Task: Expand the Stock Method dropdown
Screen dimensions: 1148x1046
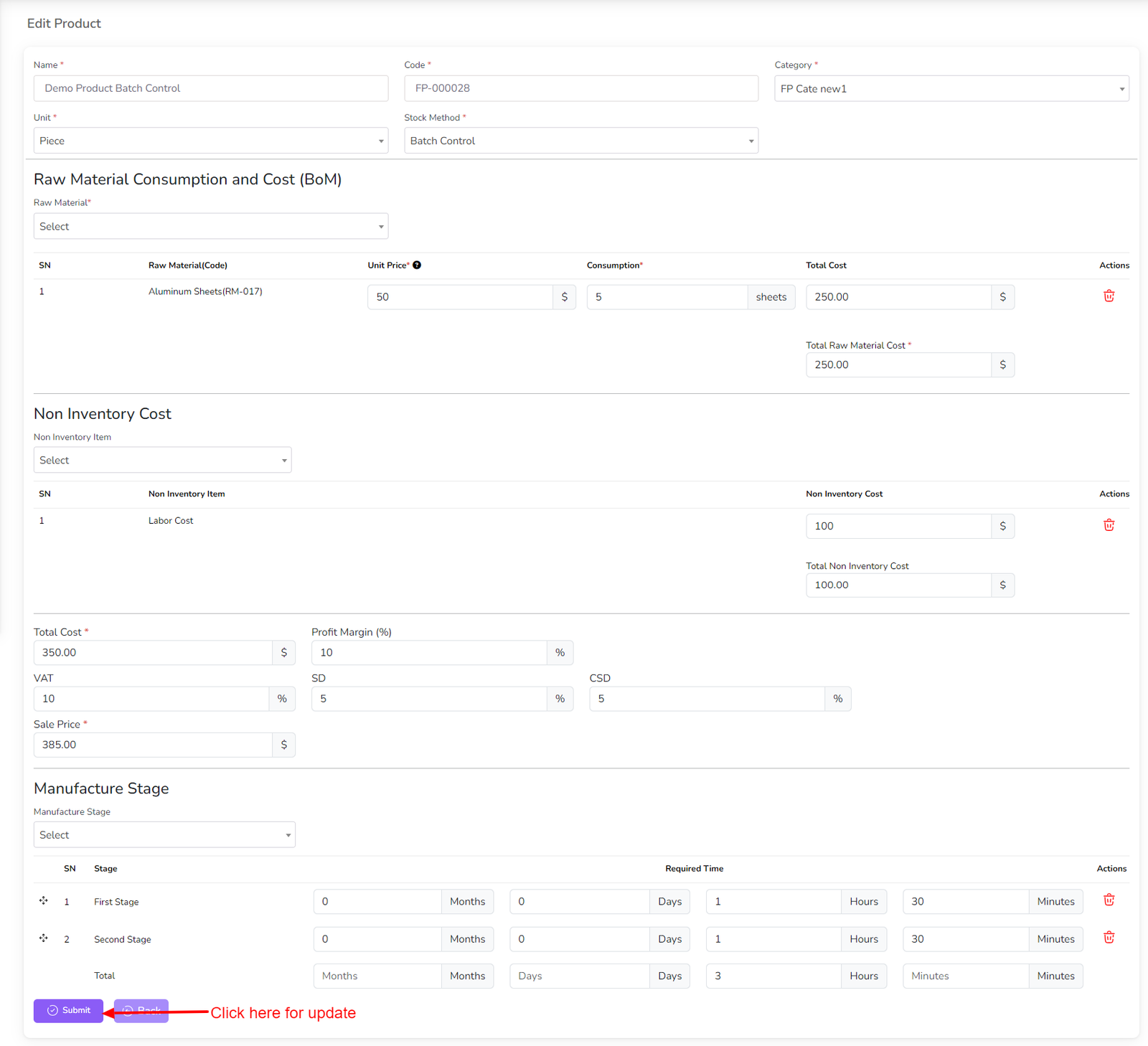Action: coord(580,141)
